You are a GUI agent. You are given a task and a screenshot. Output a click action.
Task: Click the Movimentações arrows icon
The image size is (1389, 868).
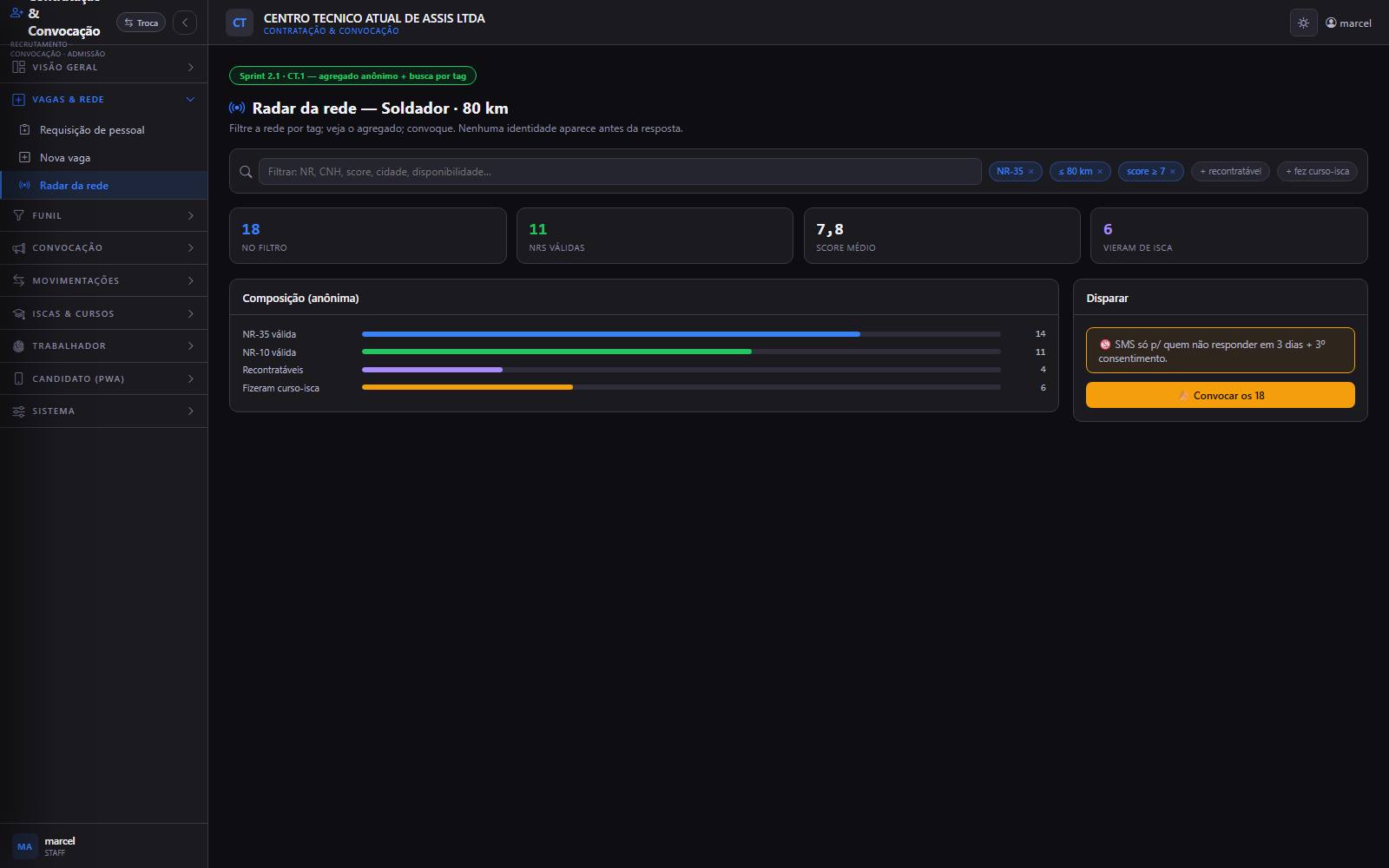[x=19, y=280]
